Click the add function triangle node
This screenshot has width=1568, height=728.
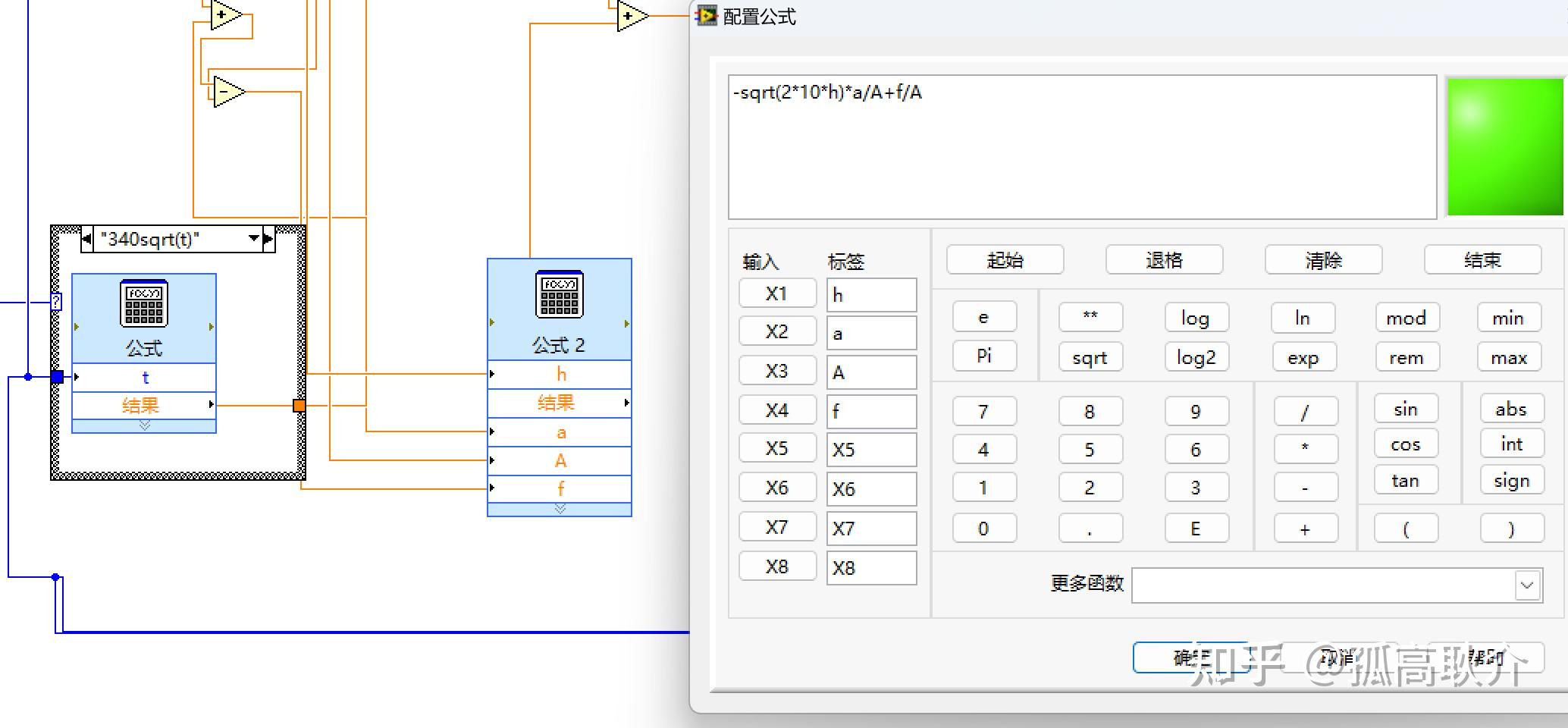click(x=222, y=14)
